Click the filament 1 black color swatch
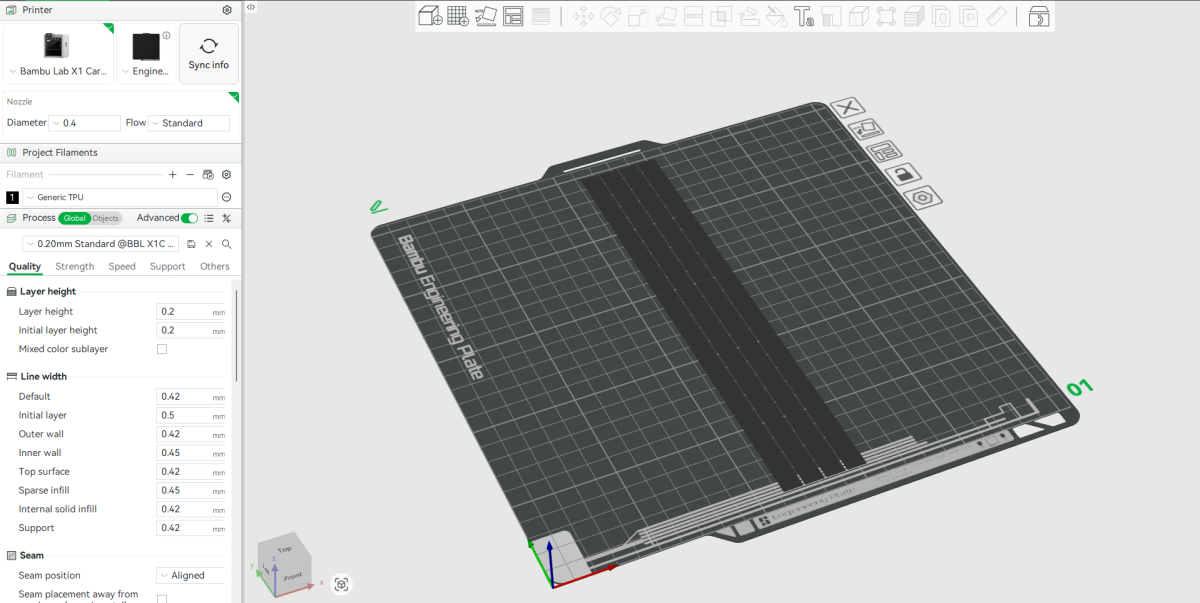 point(13,198)
